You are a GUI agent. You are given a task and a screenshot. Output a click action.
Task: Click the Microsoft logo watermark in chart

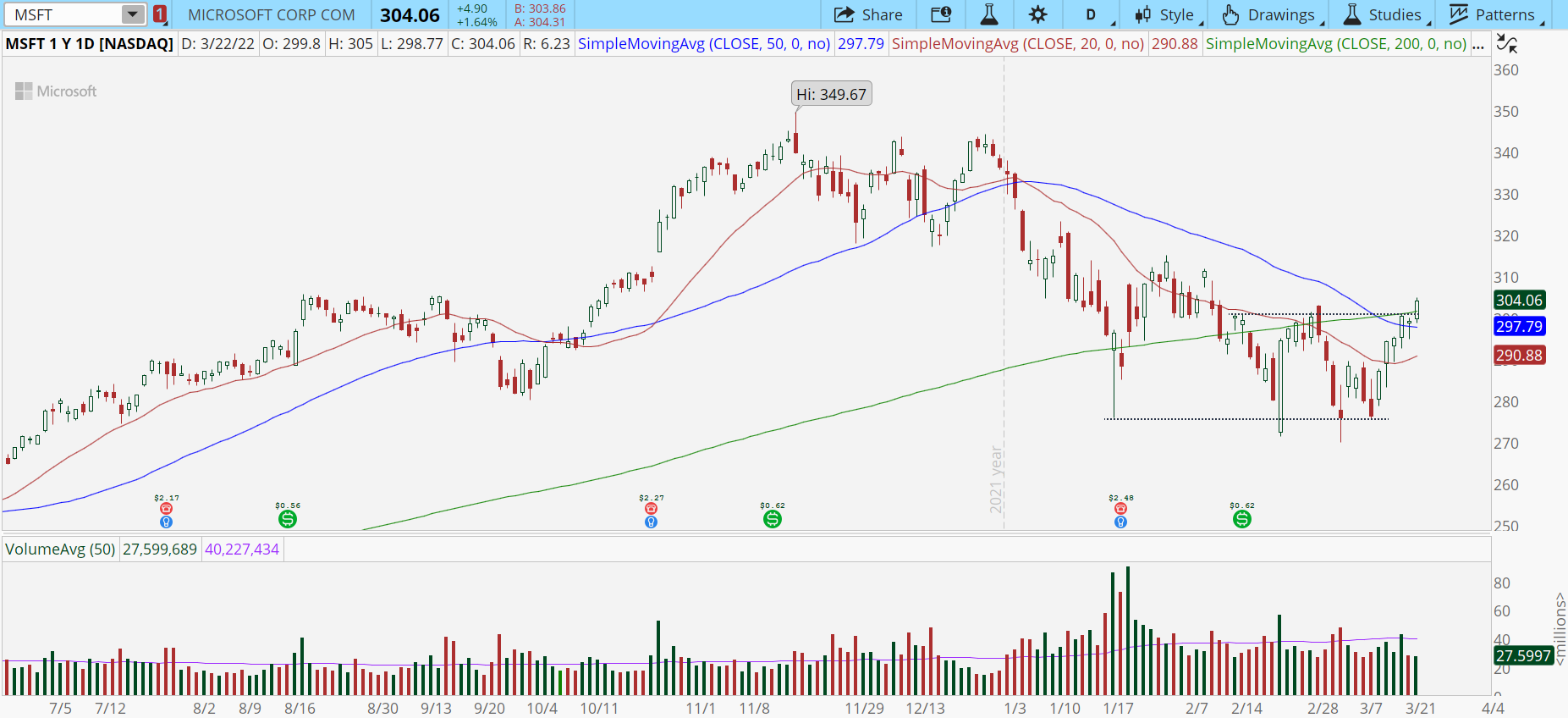tap(56, 91)
